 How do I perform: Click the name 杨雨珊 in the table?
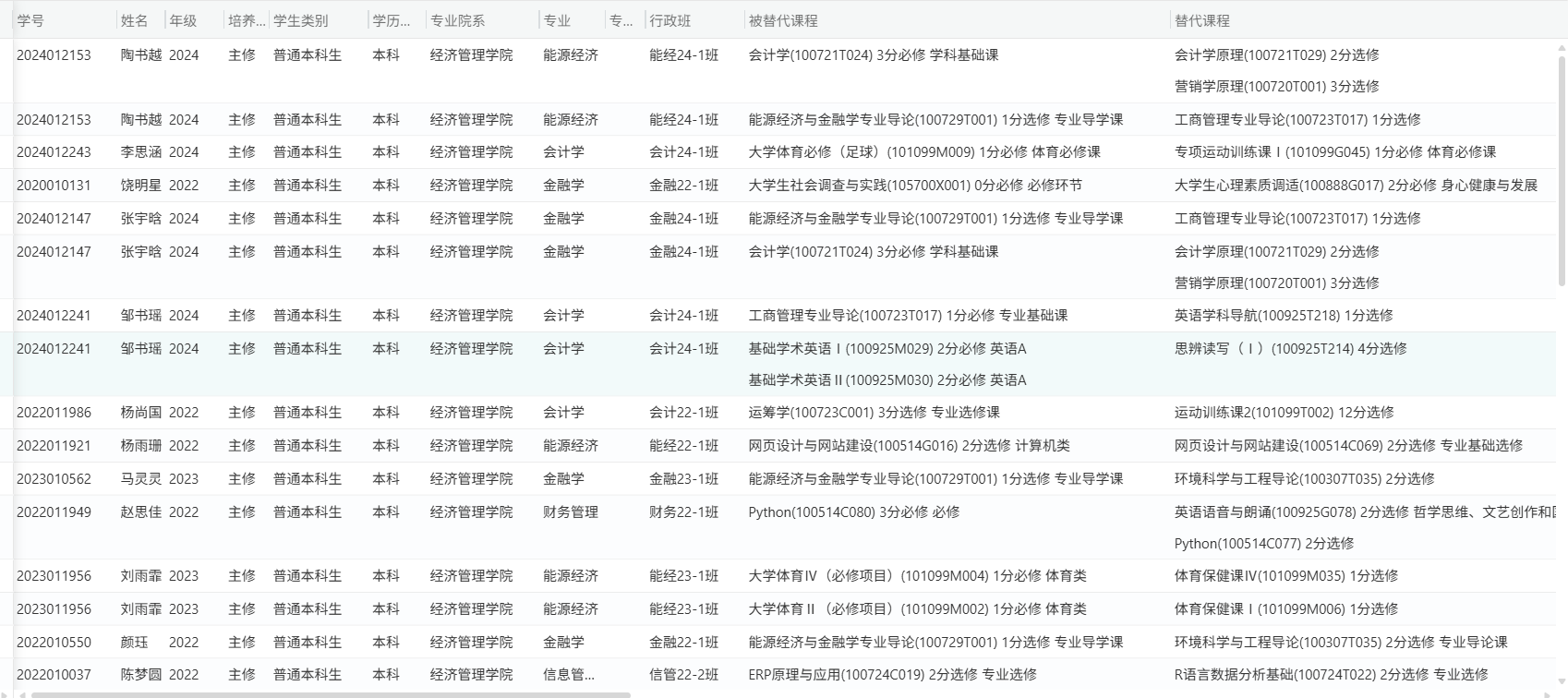(140, 446)
